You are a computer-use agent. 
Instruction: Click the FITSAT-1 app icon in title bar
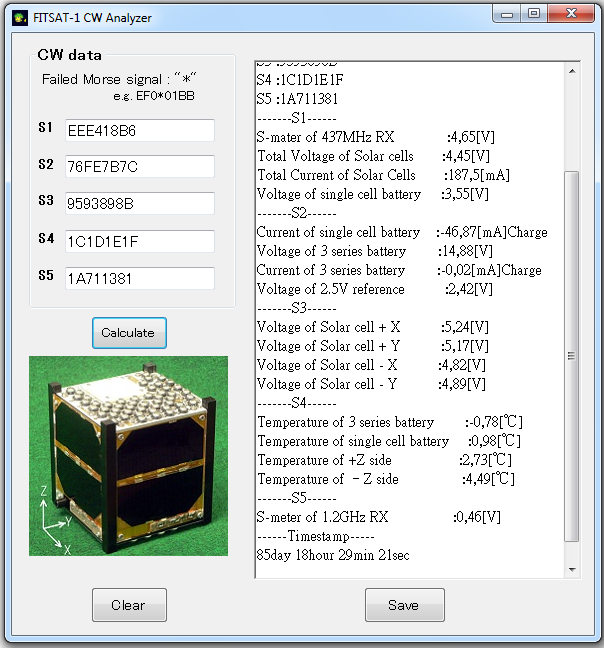[19, 18]
